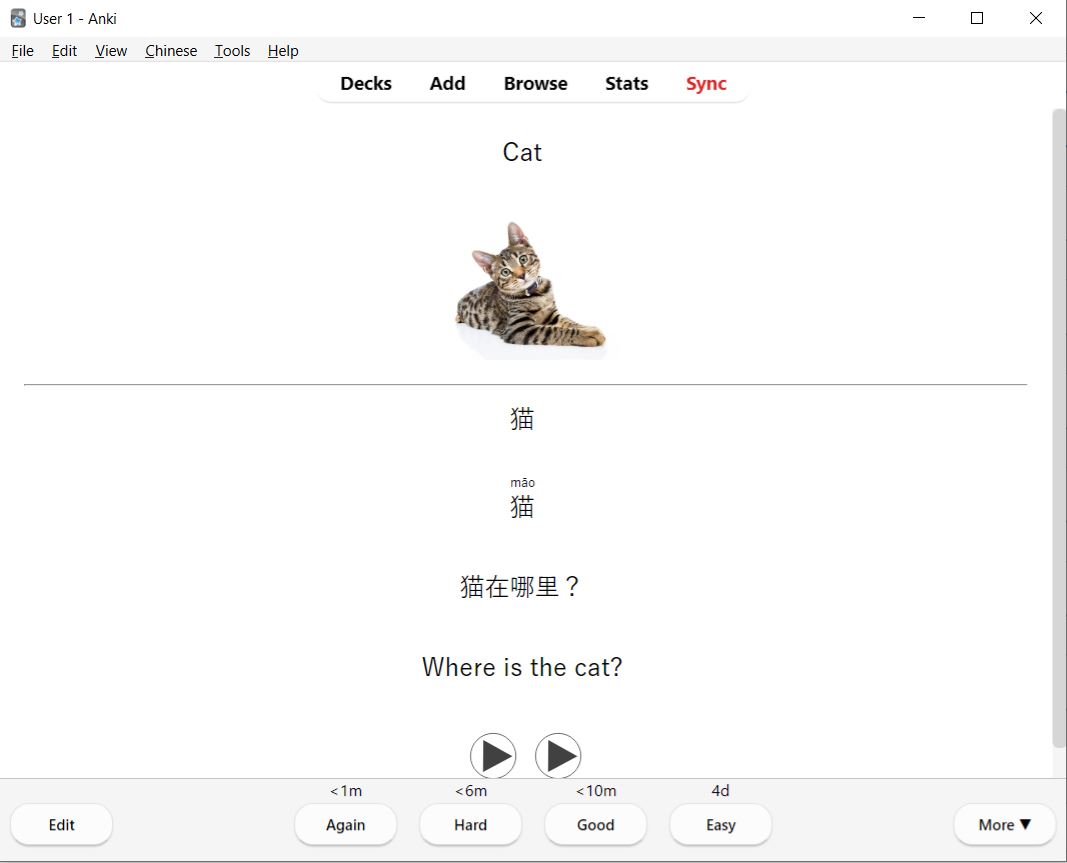Viewport: 1067px width, 863px height.
Task: Minimize the Anki window
Action: 919,18
